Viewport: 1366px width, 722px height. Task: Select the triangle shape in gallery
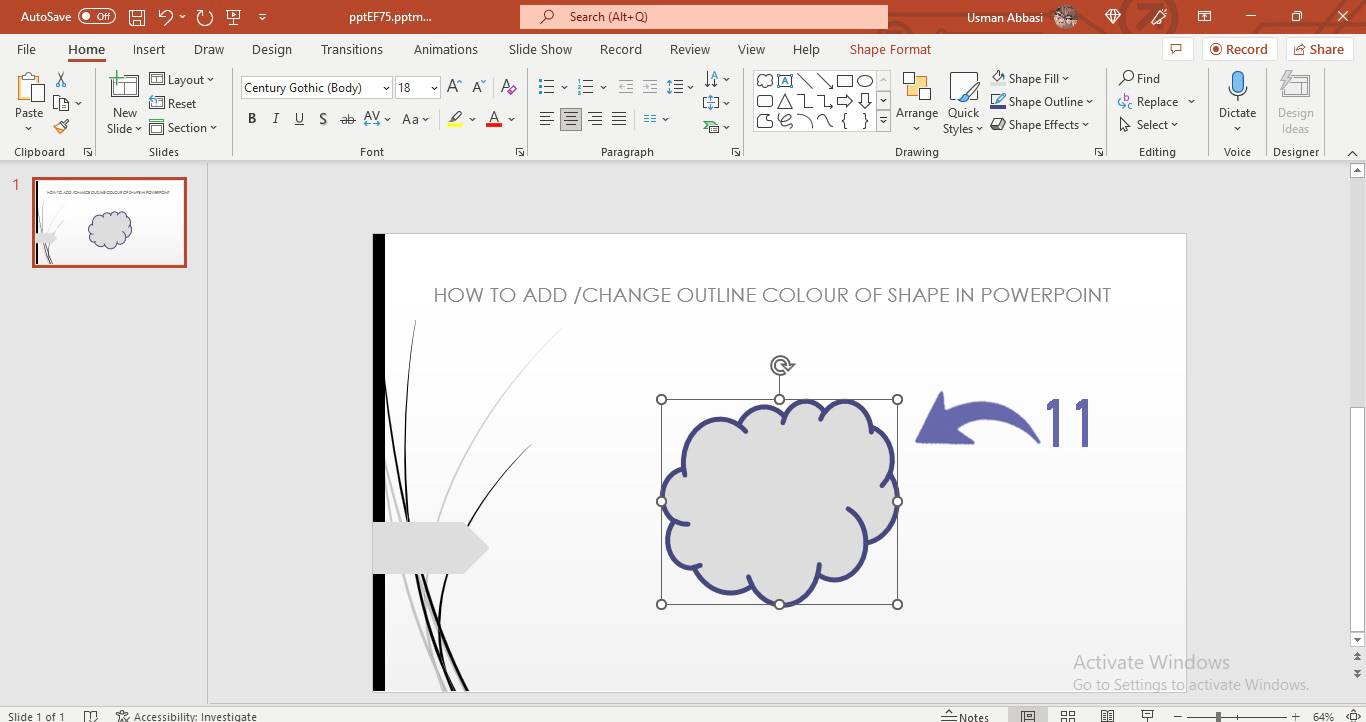coord(785,101)
